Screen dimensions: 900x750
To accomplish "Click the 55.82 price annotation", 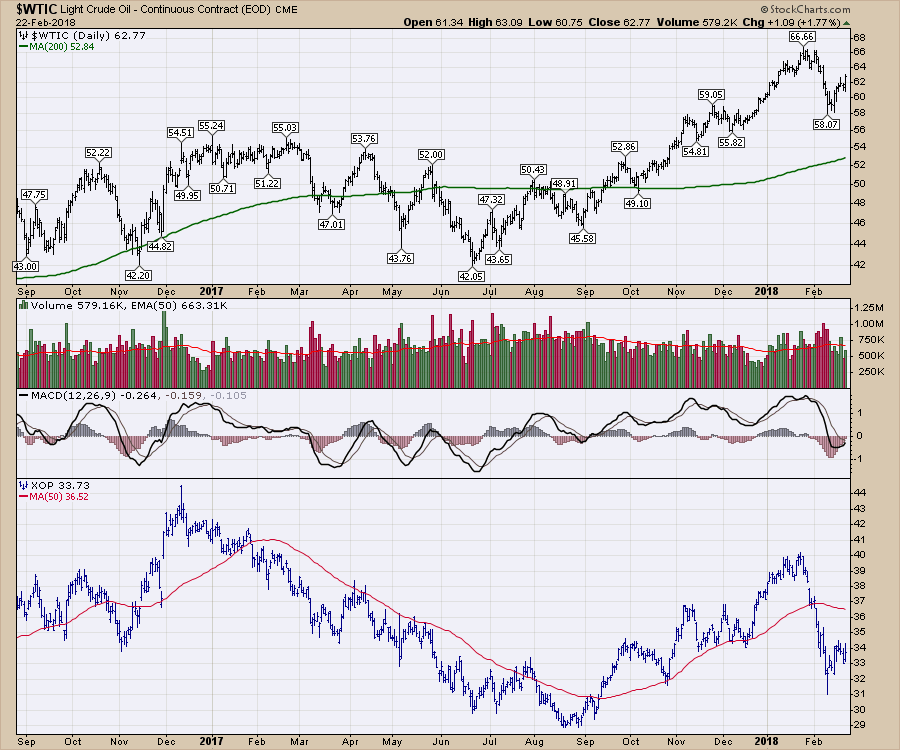I will point(731,142).
